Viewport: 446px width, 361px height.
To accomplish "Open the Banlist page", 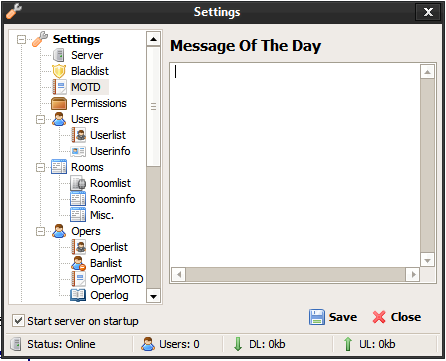I will pyautogui.click(x=106, y=263).
